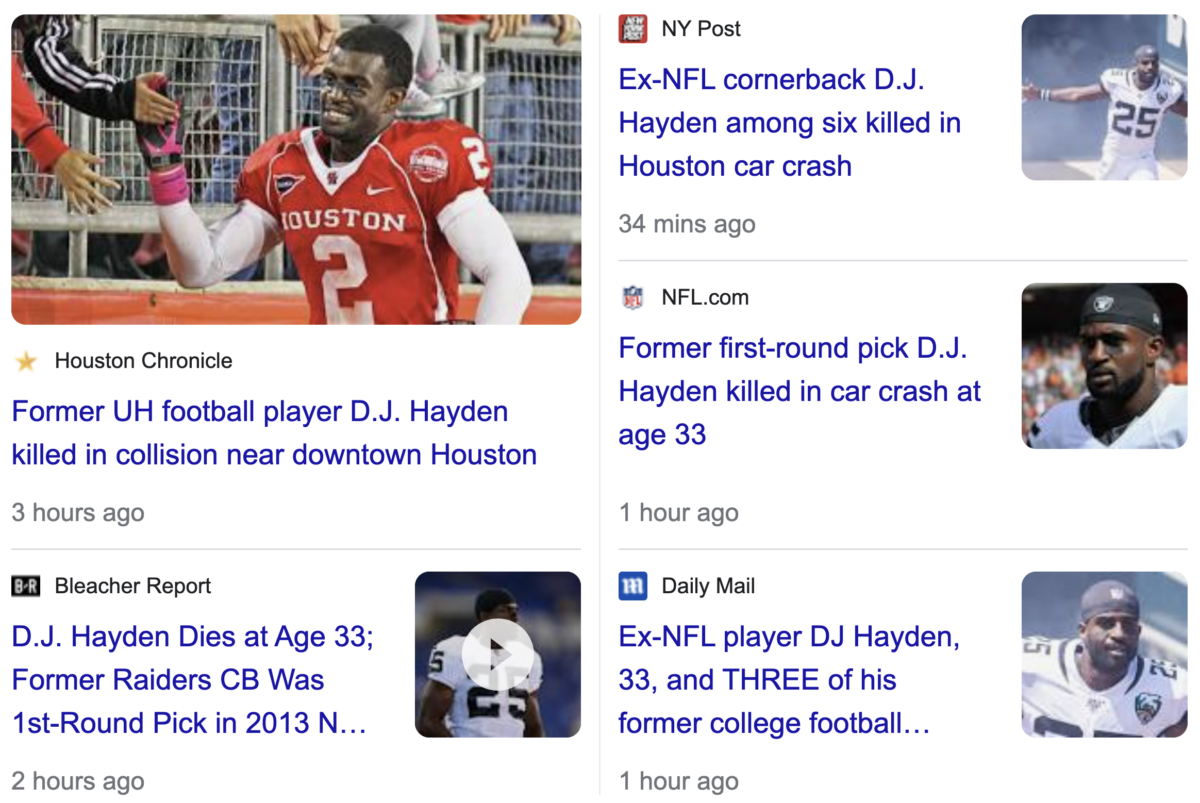Click the Bleacher Report B/R logo icon
This screenshot has height=803, width=1200.
point(26,587)
